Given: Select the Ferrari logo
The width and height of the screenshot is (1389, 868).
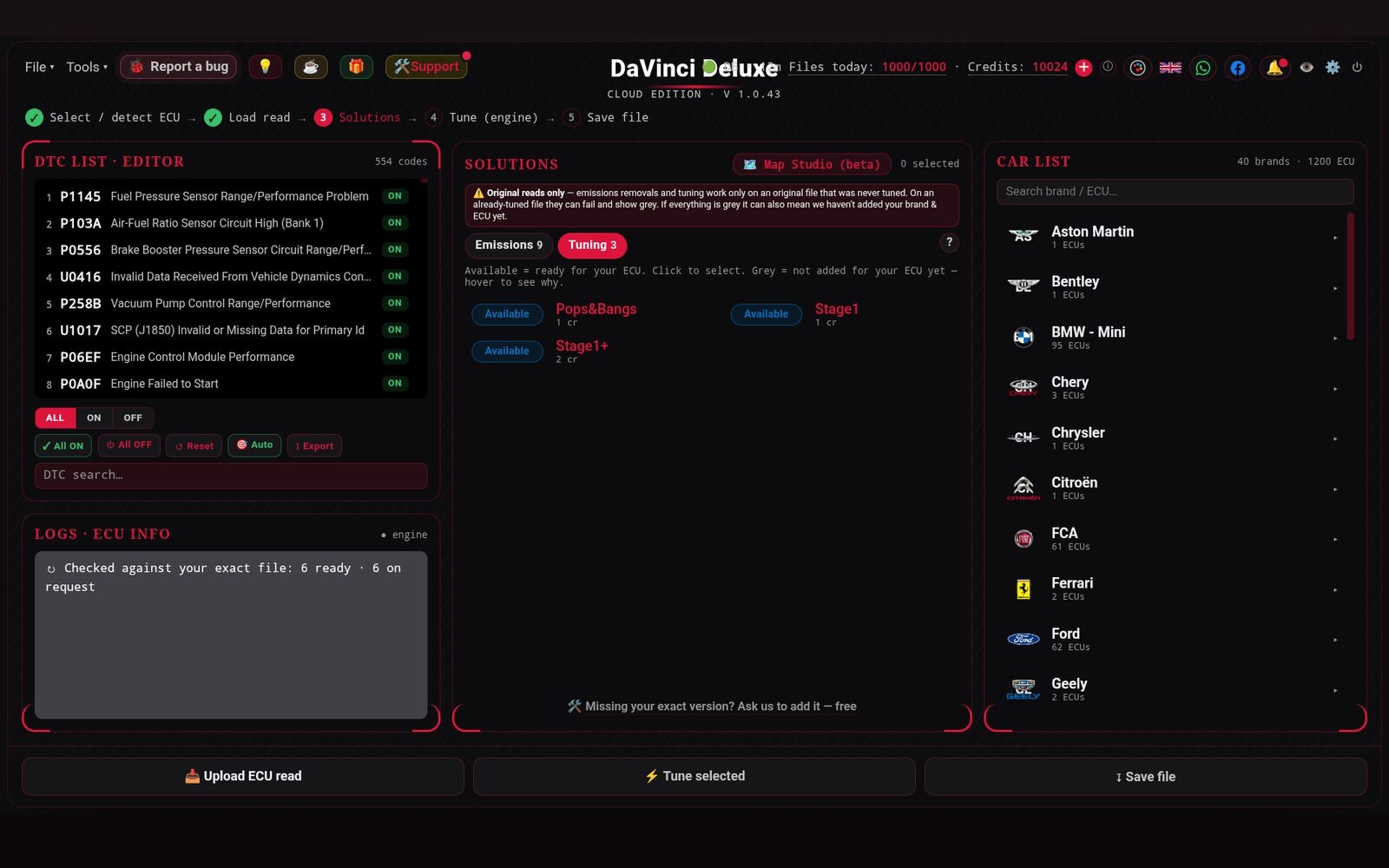Looking at the screenshot, I should (1024, 589).
